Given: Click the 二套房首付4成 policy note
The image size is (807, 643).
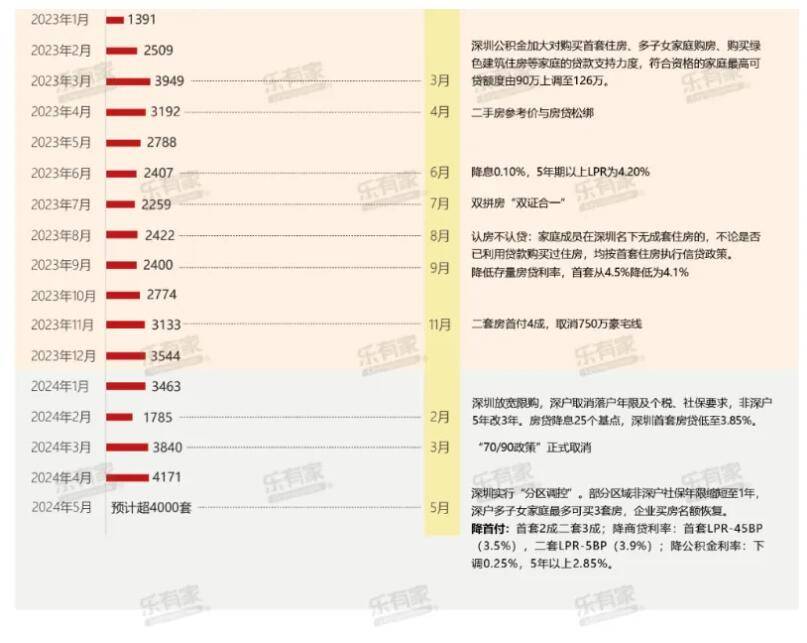Looking at the screenshot, I should click(556, 324).
